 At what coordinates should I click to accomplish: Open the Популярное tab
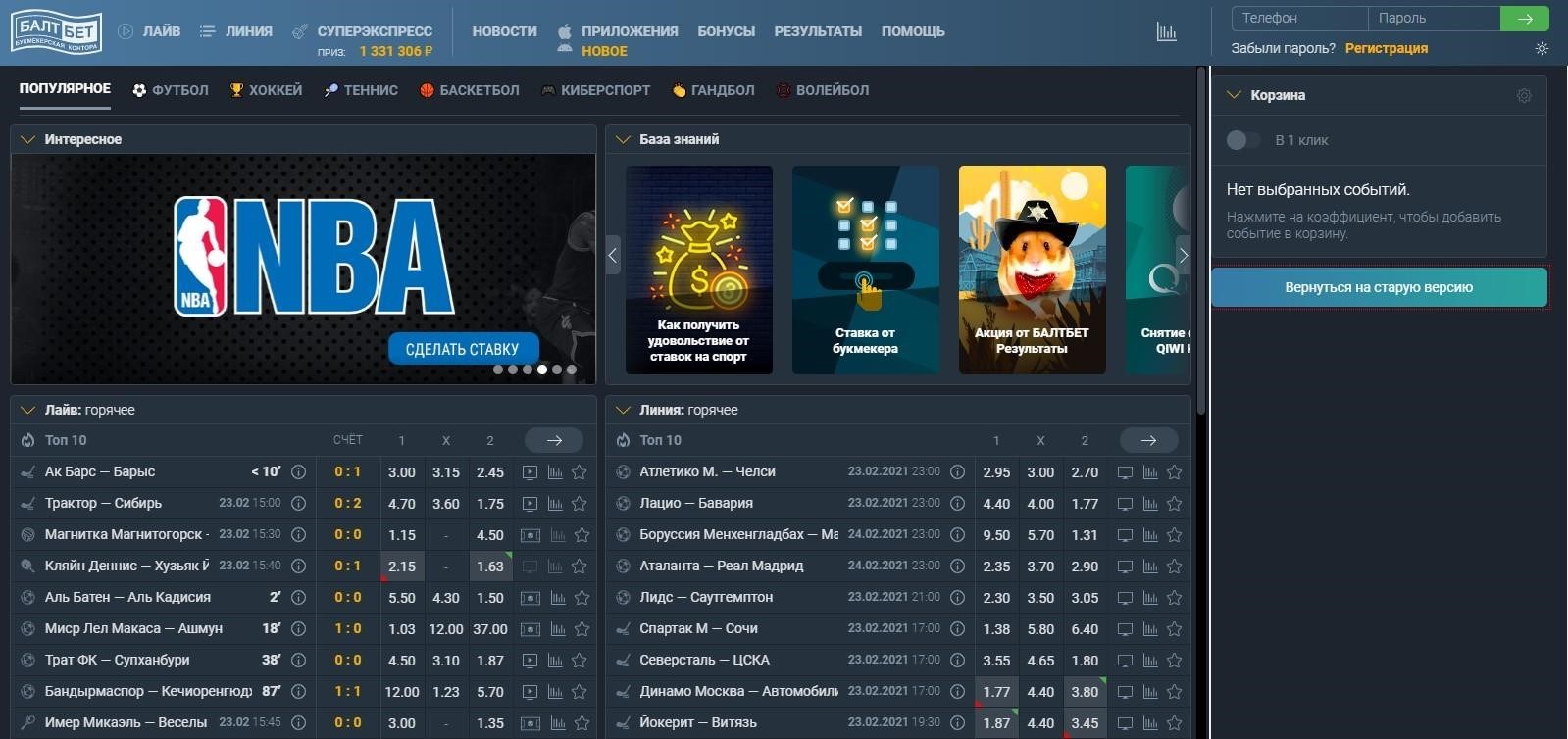tap(65, 88)
